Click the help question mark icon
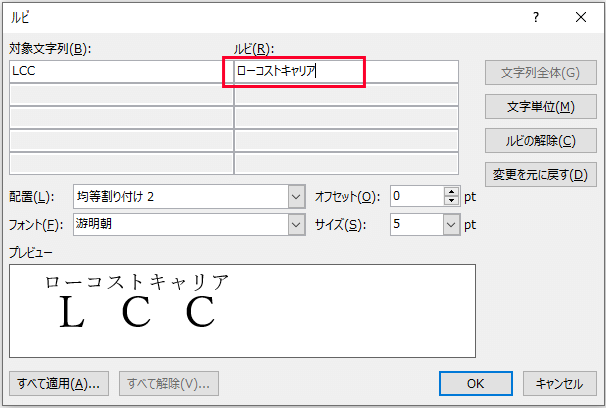Image resolution: width=606 pixels, height=408 pixels. [536, 17]
